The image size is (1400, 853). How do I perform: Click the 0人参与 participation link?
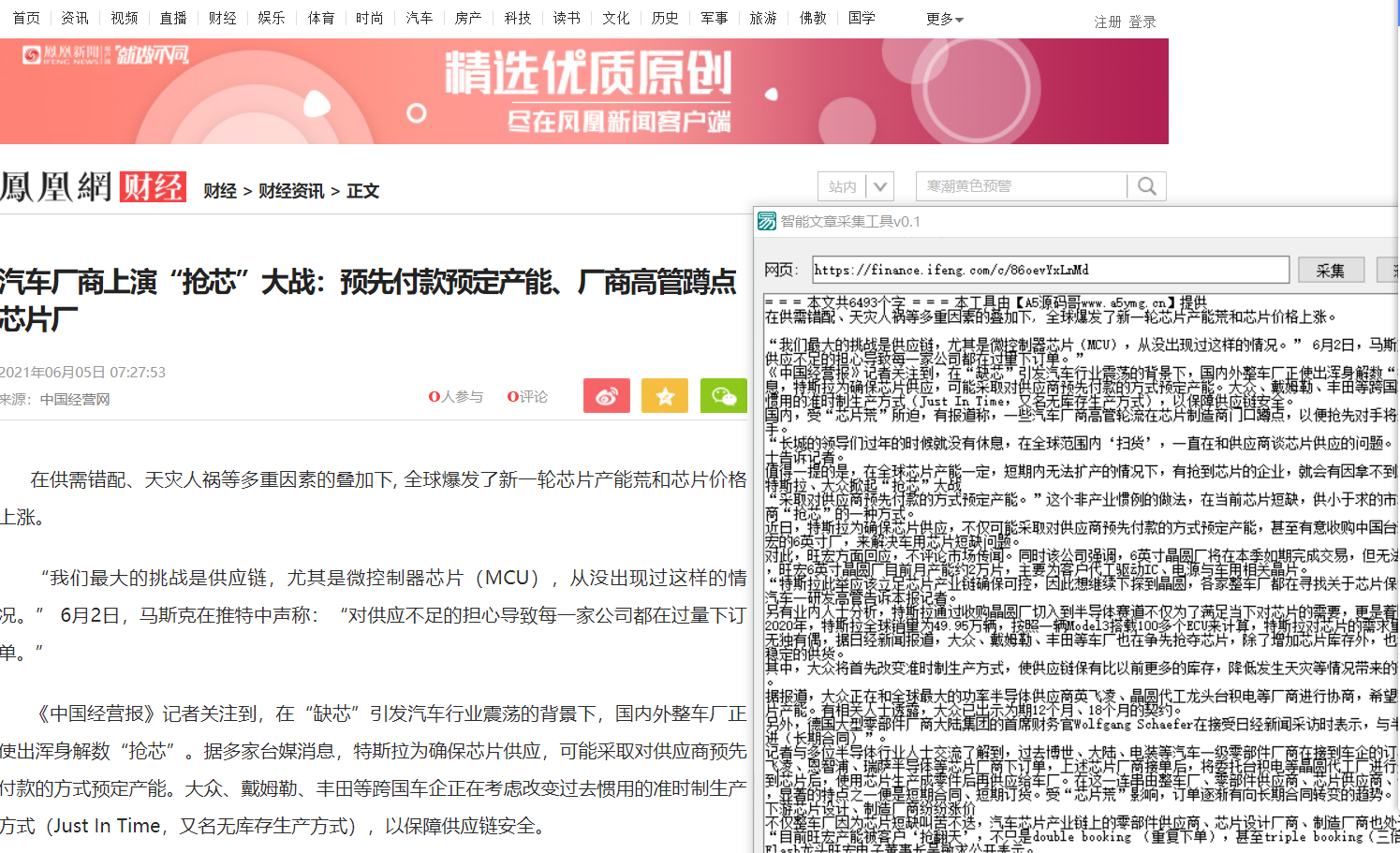[x=456, y=397]
